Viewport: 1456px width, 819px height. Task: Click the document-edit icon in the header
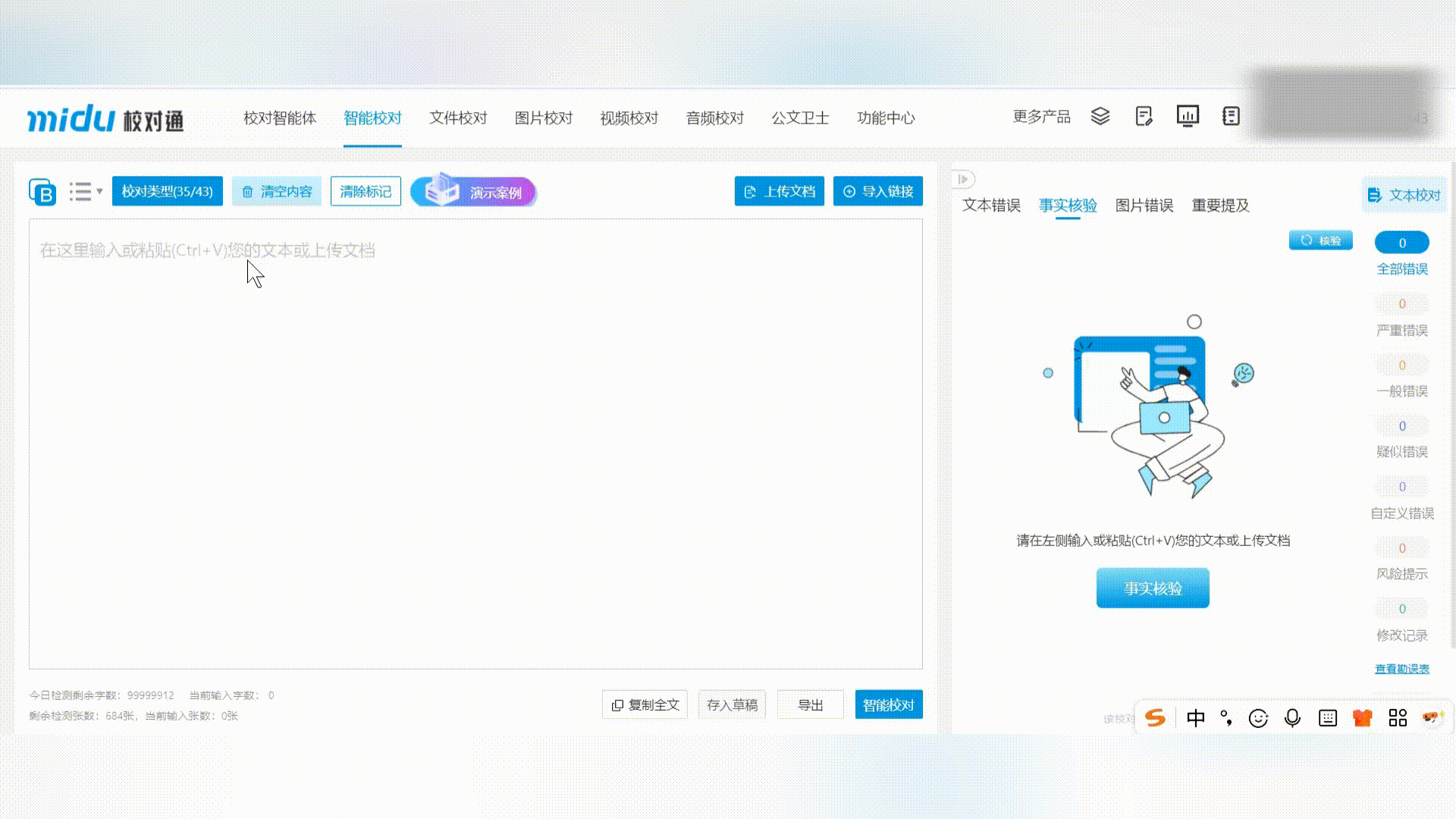coord(1144,115)
